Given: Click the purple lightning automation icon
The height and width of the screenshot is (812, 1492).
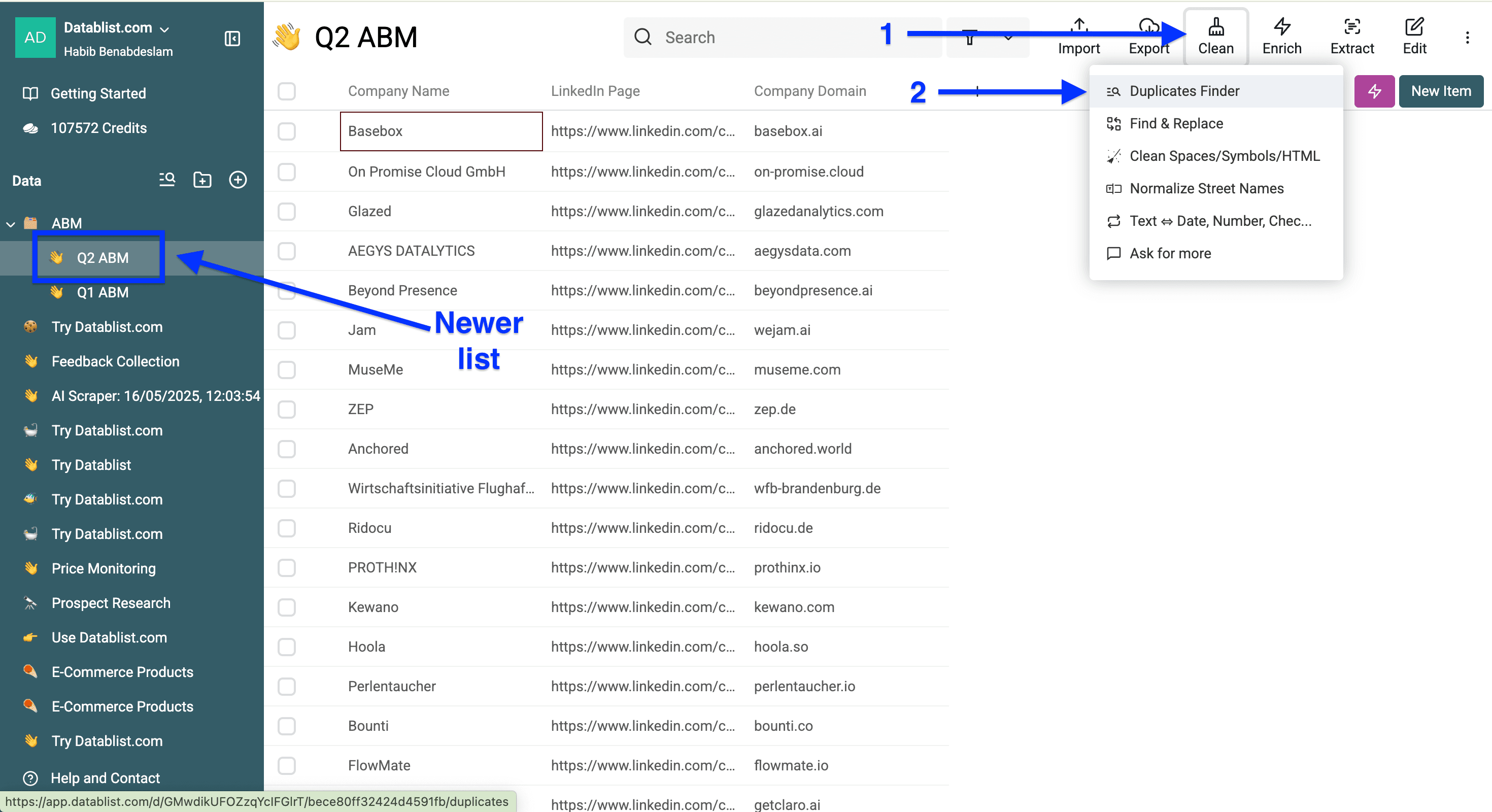Looking at the screenshot, I should 1374,91.
